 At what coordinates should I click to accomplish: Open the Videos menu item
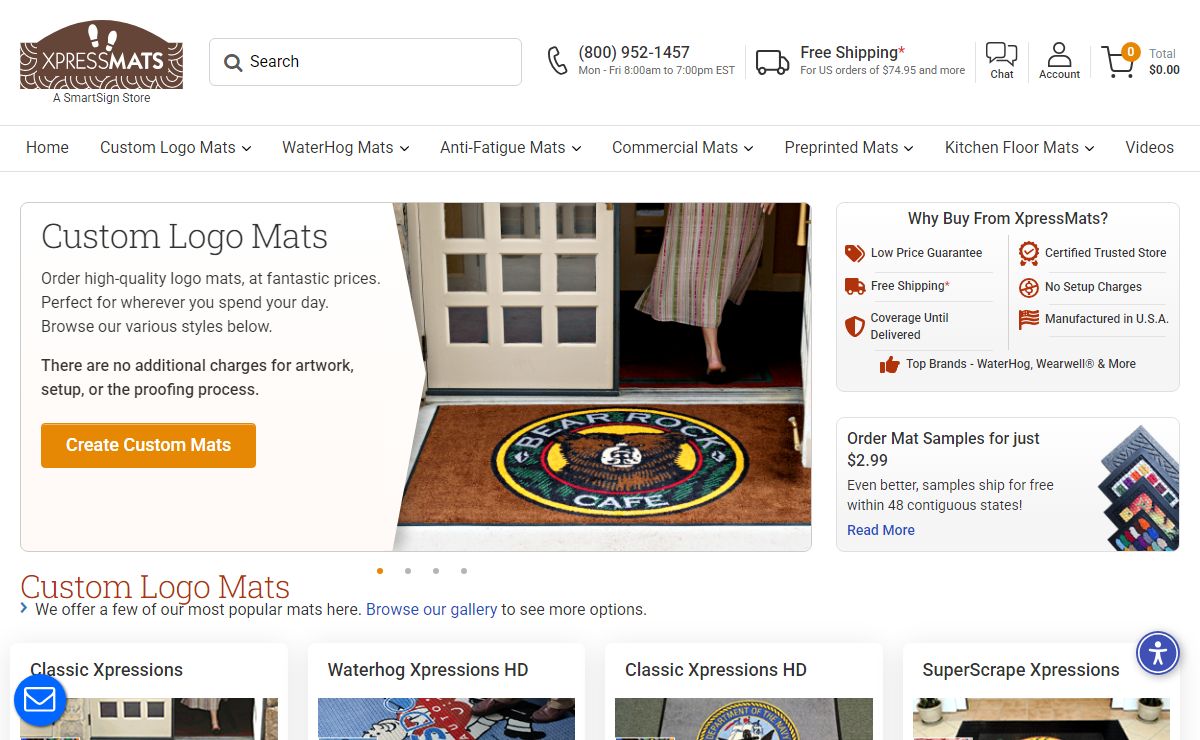(1149, 147)
